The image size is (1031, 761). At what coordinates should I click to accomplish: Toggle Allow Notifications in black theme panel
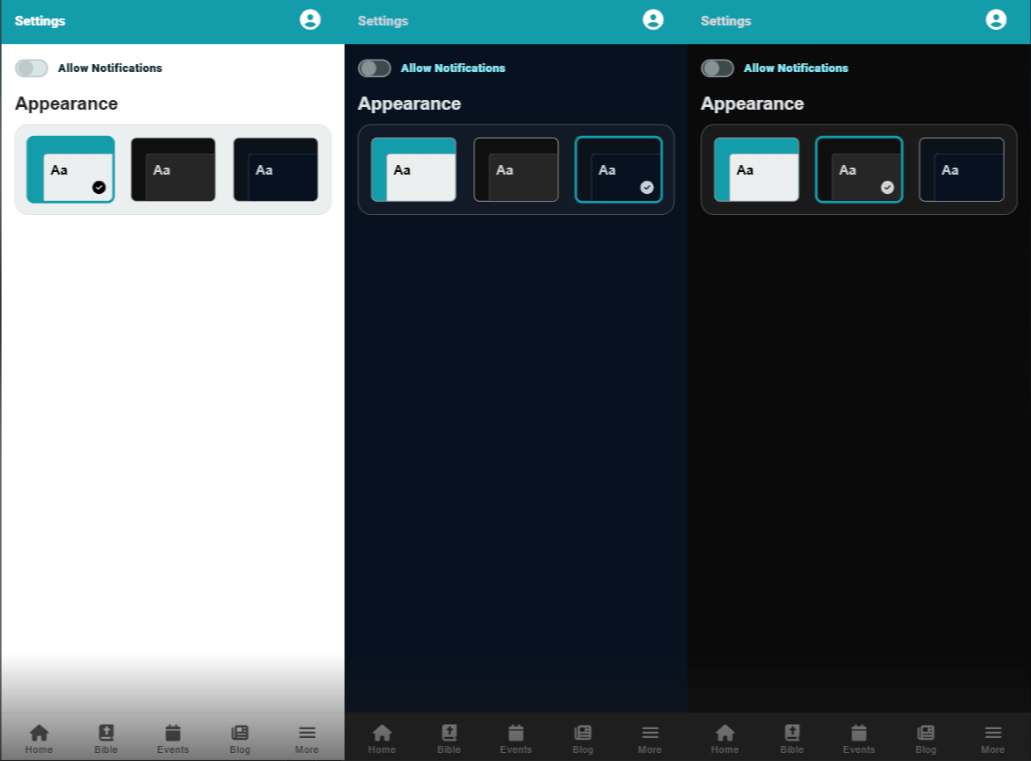coord(717,68)
